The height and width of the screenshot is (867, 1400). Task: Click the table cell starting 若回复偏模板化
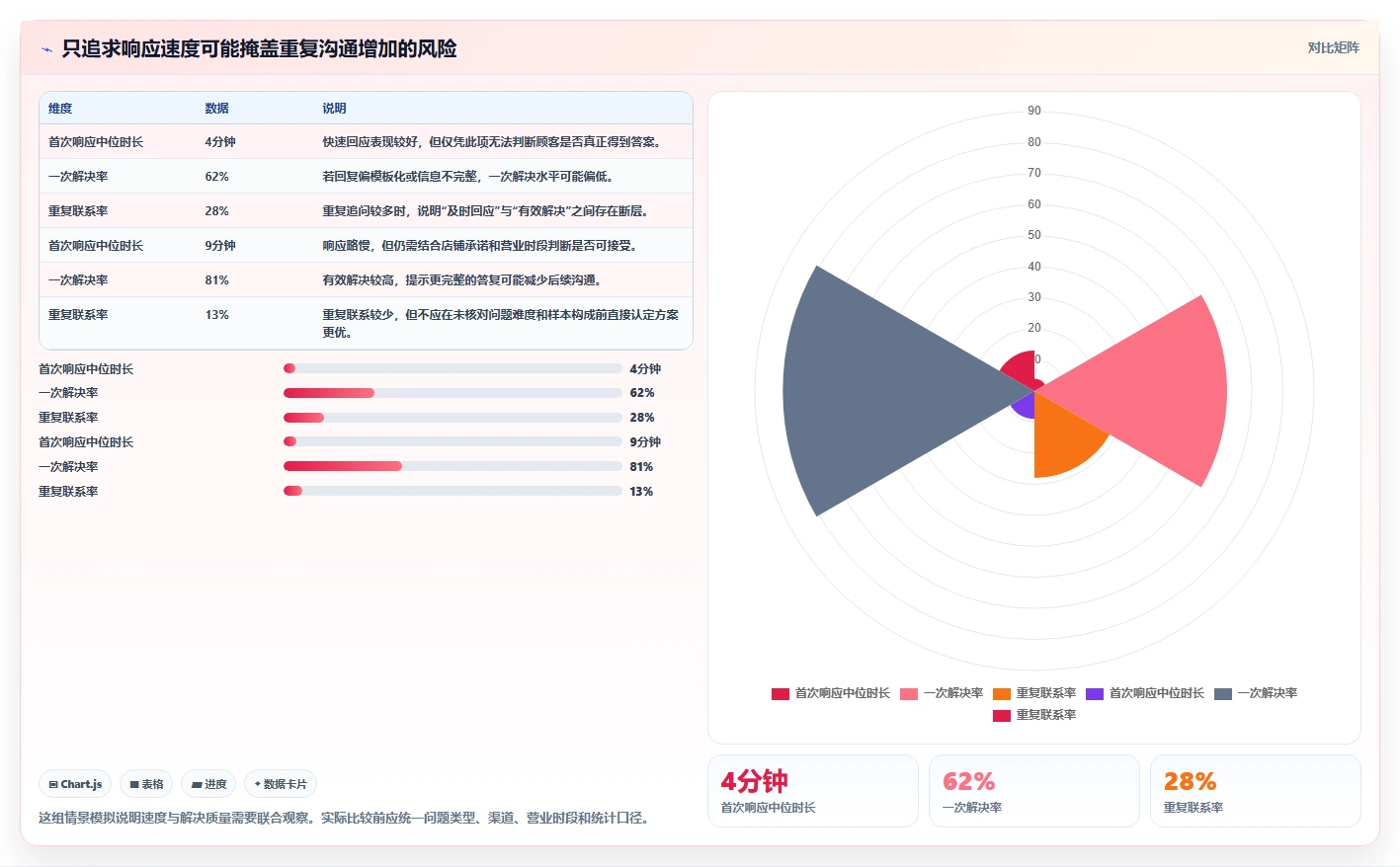click(x=504, y=177)
